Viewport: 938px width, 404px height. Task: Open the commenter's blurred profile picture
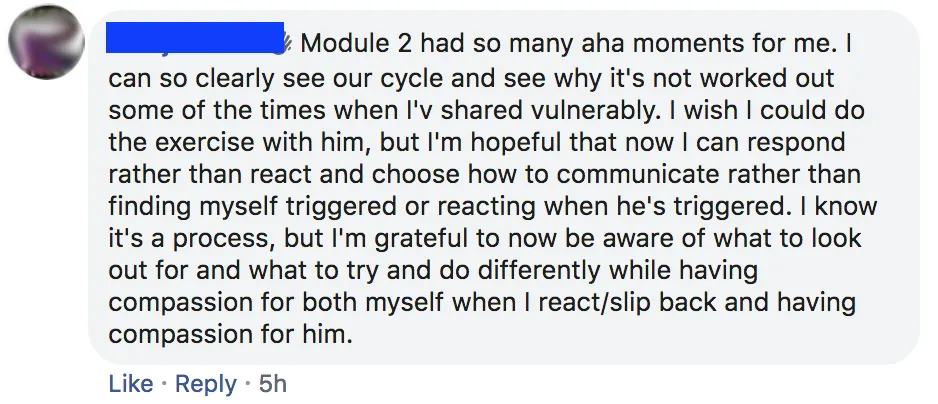point(47,42)
